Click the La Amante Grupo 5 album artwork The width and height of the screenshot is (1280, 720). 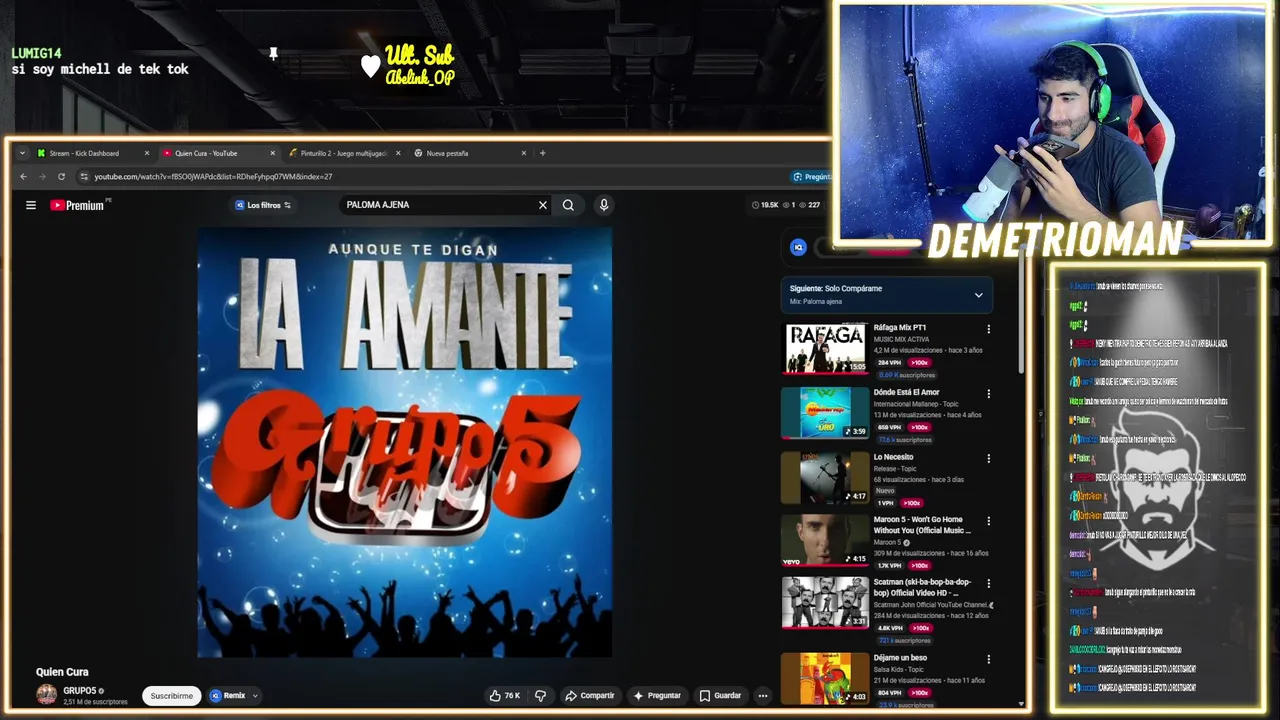404,442
